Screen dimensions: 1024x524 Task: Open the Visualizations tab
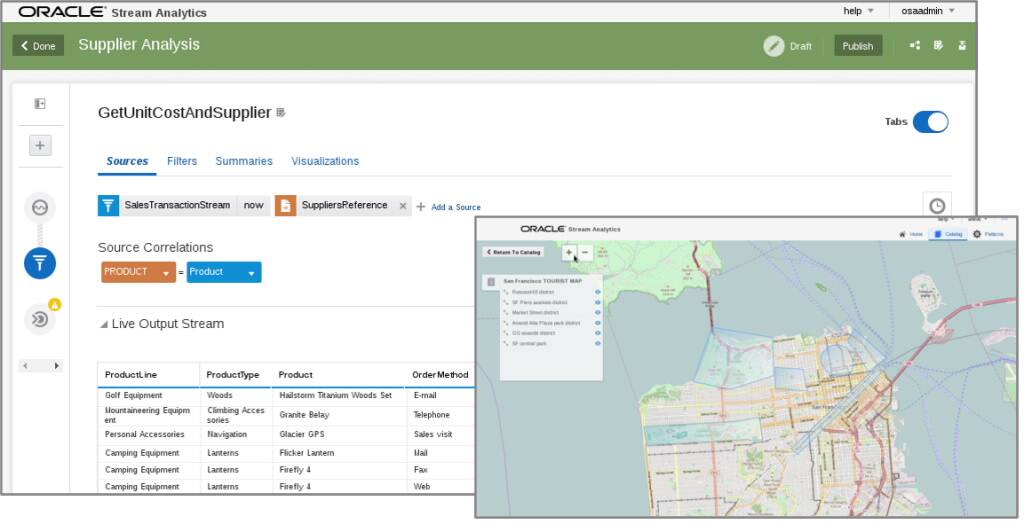point(325,161)
